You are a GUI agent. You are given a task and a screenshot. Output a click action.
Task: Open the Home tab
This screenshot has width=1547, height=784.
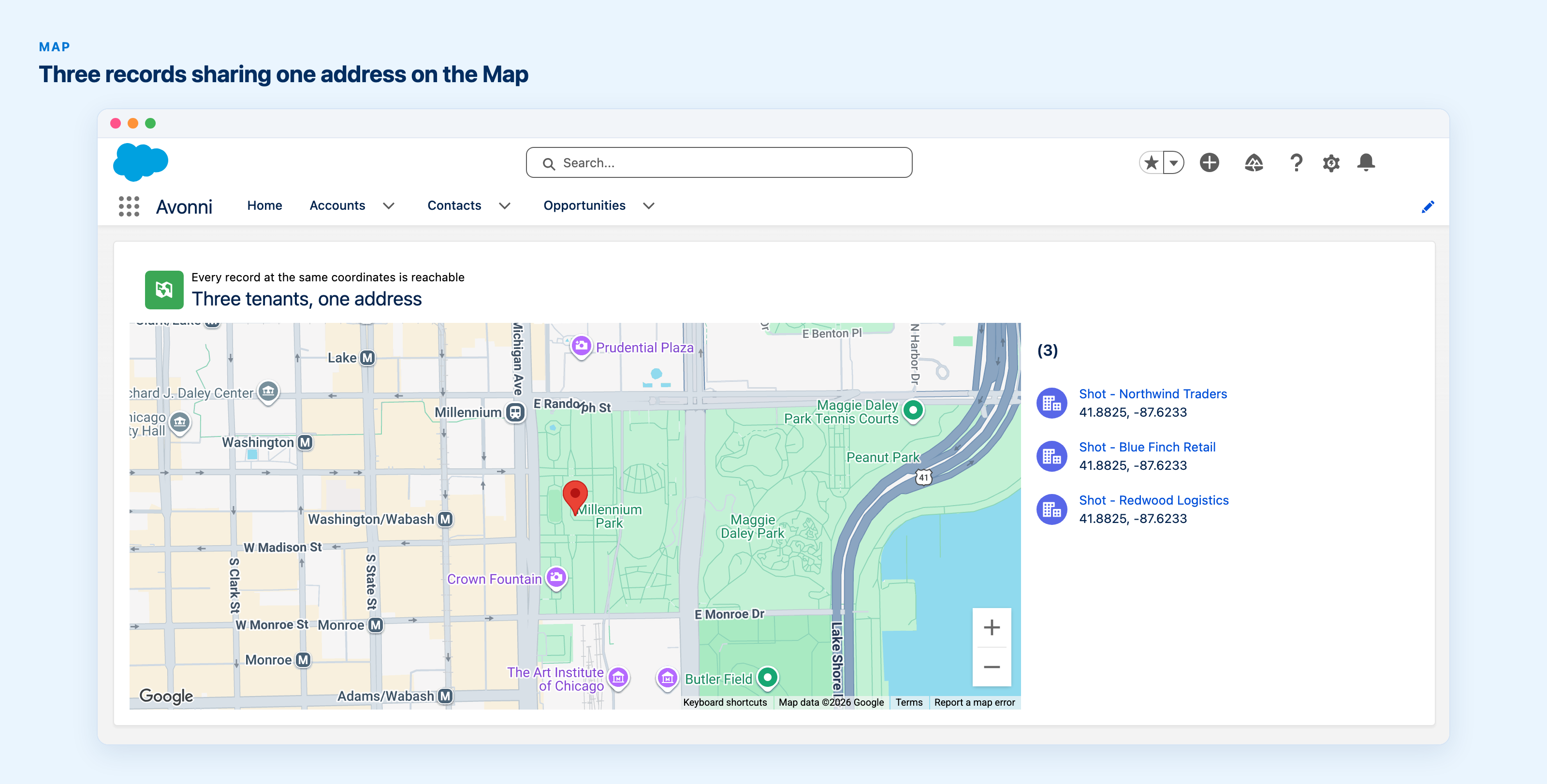coord(264,206)
